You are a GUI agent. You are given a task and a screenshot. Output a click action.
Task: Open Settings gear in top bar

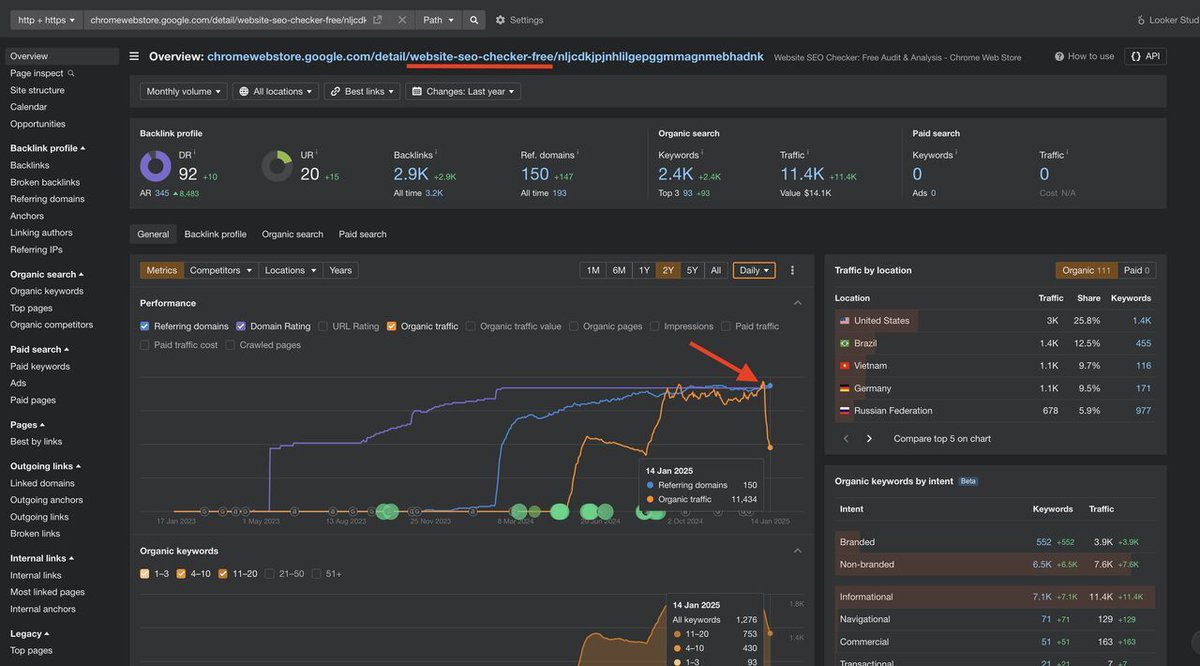500,20
